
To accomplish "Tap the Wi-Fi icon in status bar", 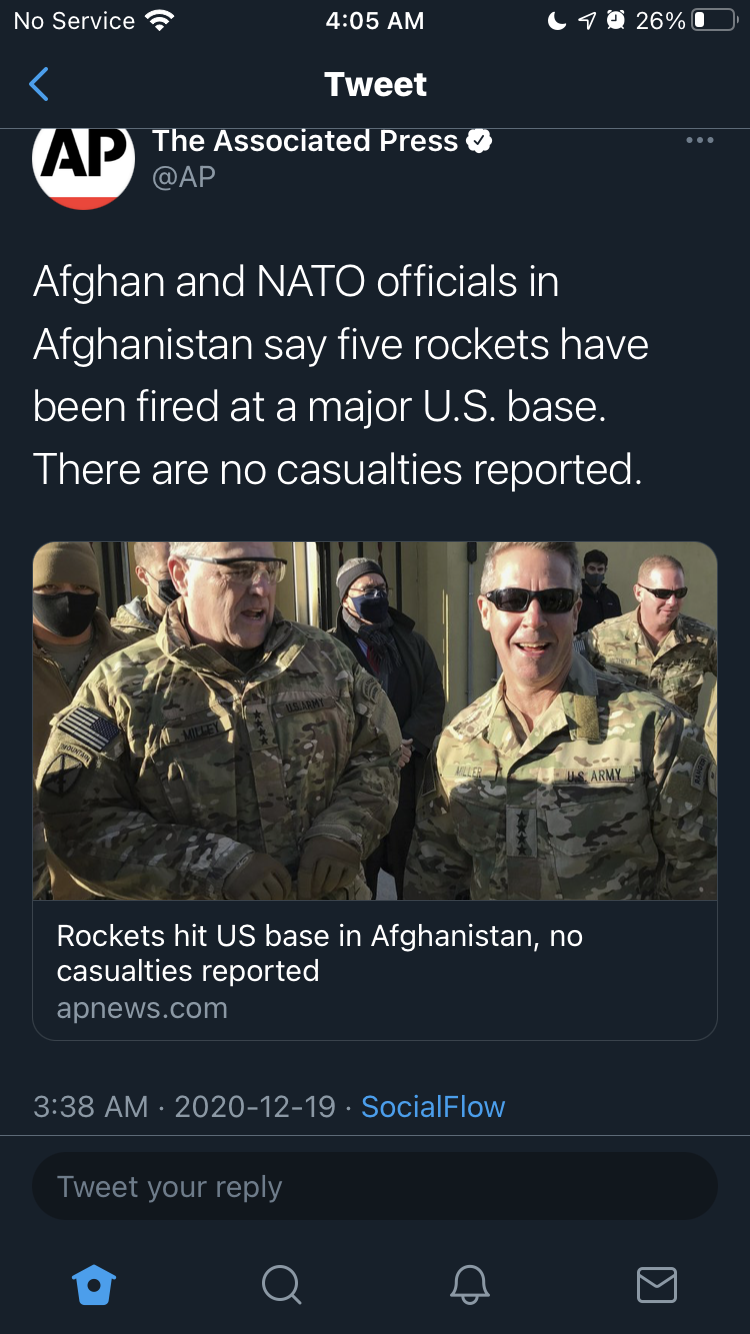I will tap(158, 20).
